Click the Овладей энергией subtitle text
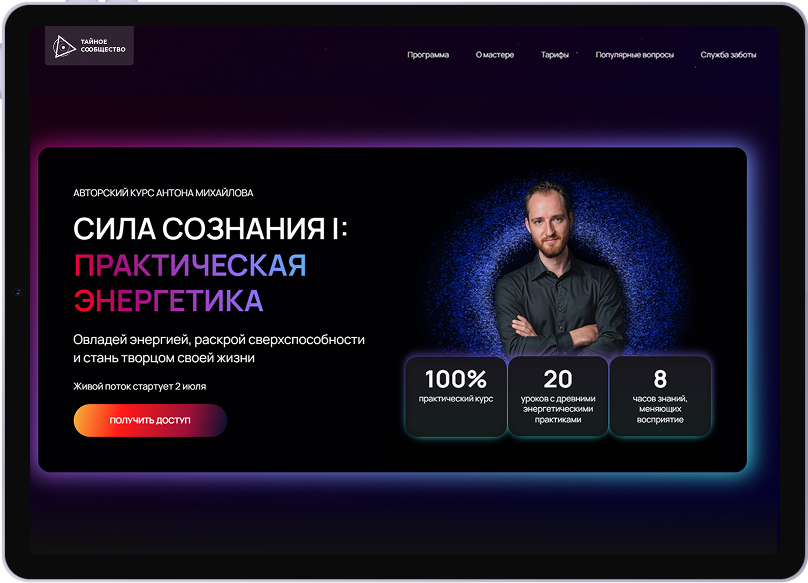The height and width of the screenshot is (583, 808). [219, 348]
